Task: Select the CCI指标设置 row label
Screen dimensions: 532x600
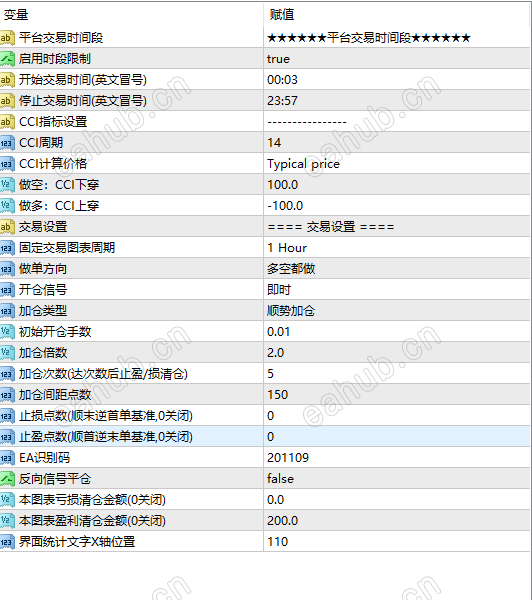Action: click(x=53, y=122)
